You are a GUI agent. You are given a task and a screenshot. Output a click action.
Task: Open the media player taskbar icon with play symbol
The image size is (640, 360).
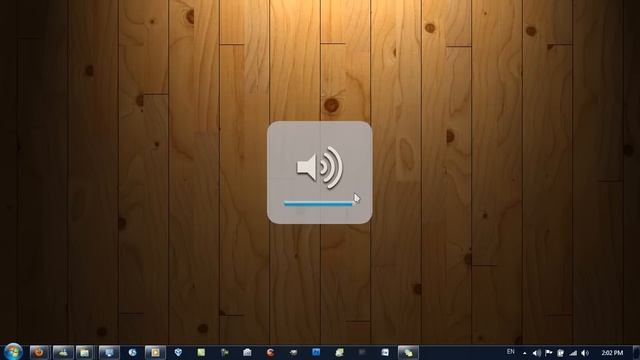155,352
